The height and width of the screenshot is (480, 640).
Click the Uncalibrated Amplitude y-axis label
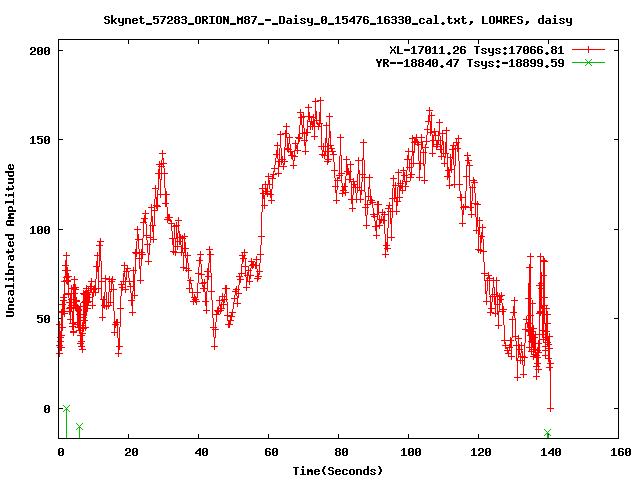pos(10,240)
